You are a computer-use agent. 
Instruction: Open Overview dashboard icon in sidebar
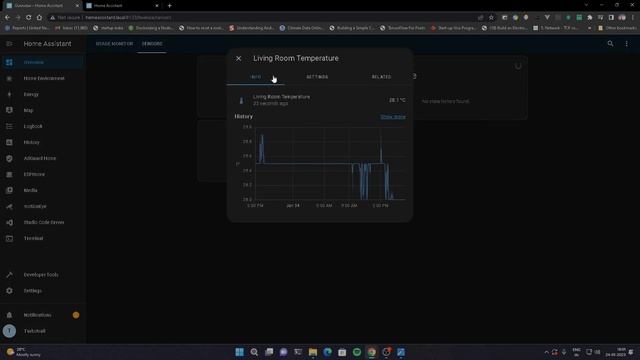point(9,62)
